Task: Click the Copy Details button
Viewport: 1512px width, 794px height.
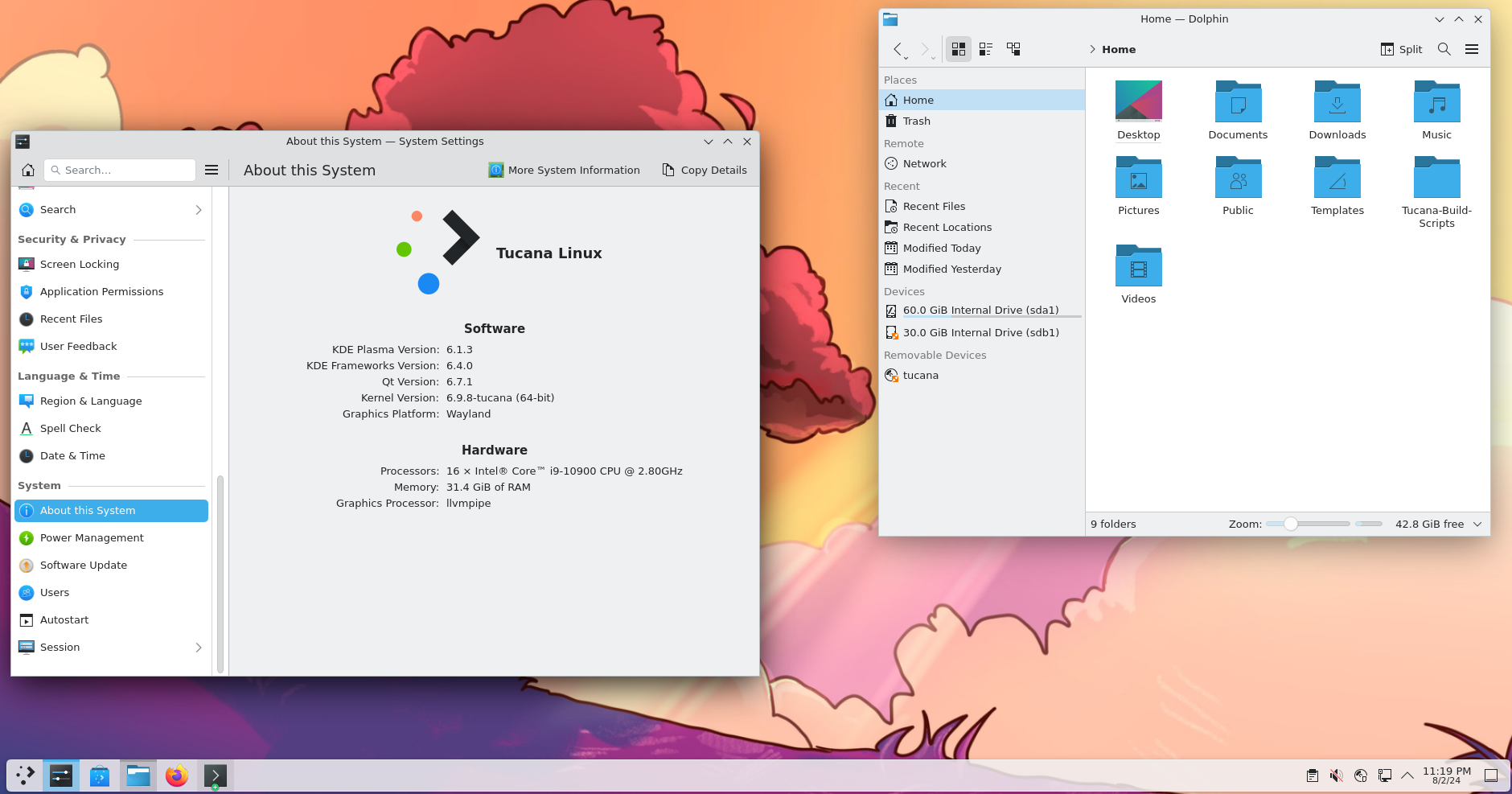Action: 705,170
